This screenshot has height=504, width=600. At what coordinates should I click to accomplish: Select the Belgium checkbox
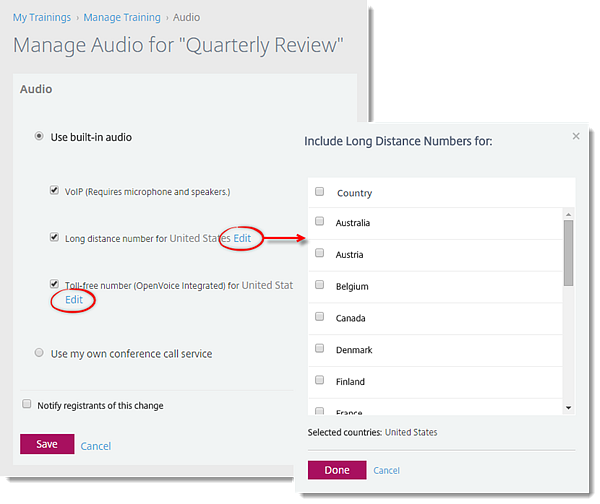coord(320,286)
